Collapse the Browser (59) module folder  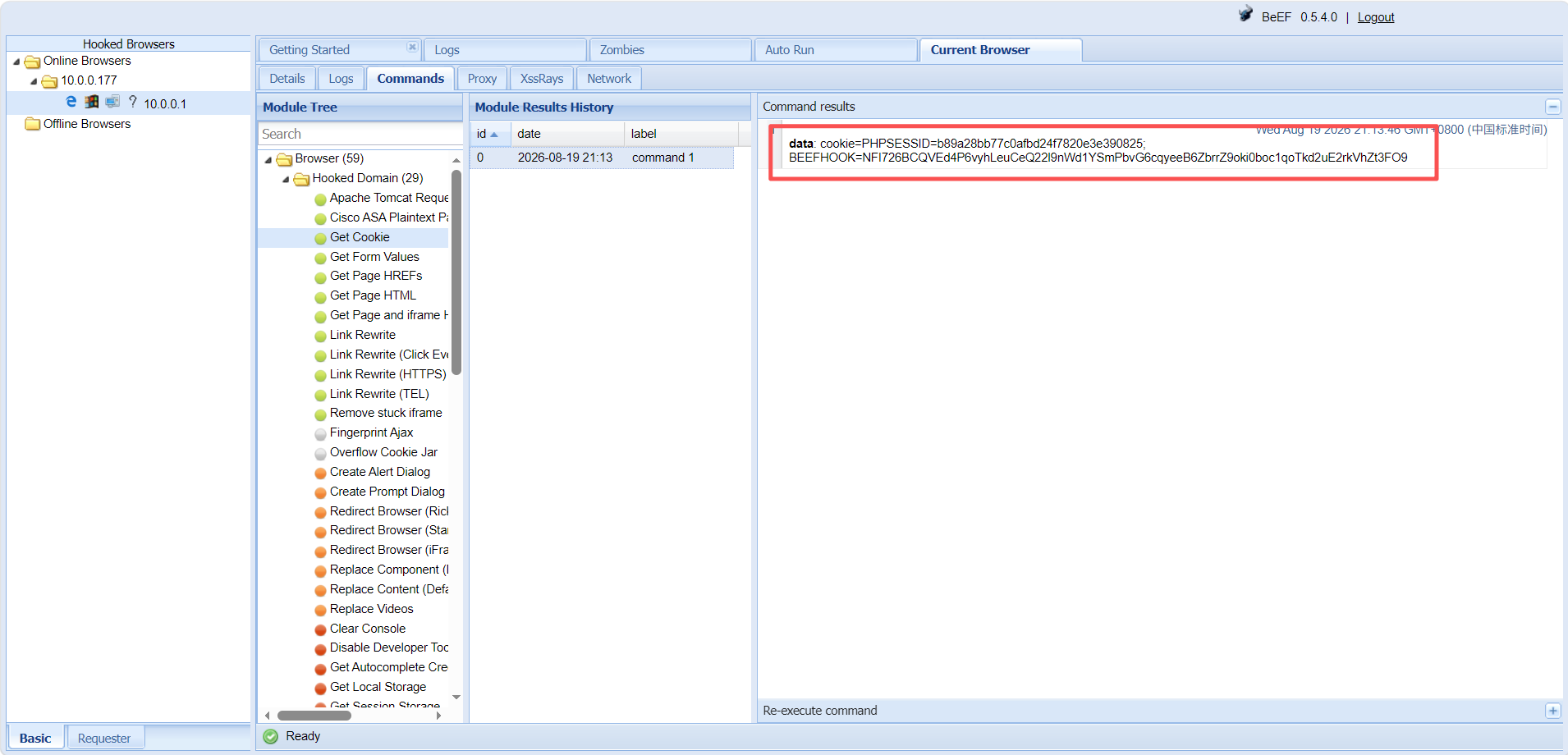[268, 159]
